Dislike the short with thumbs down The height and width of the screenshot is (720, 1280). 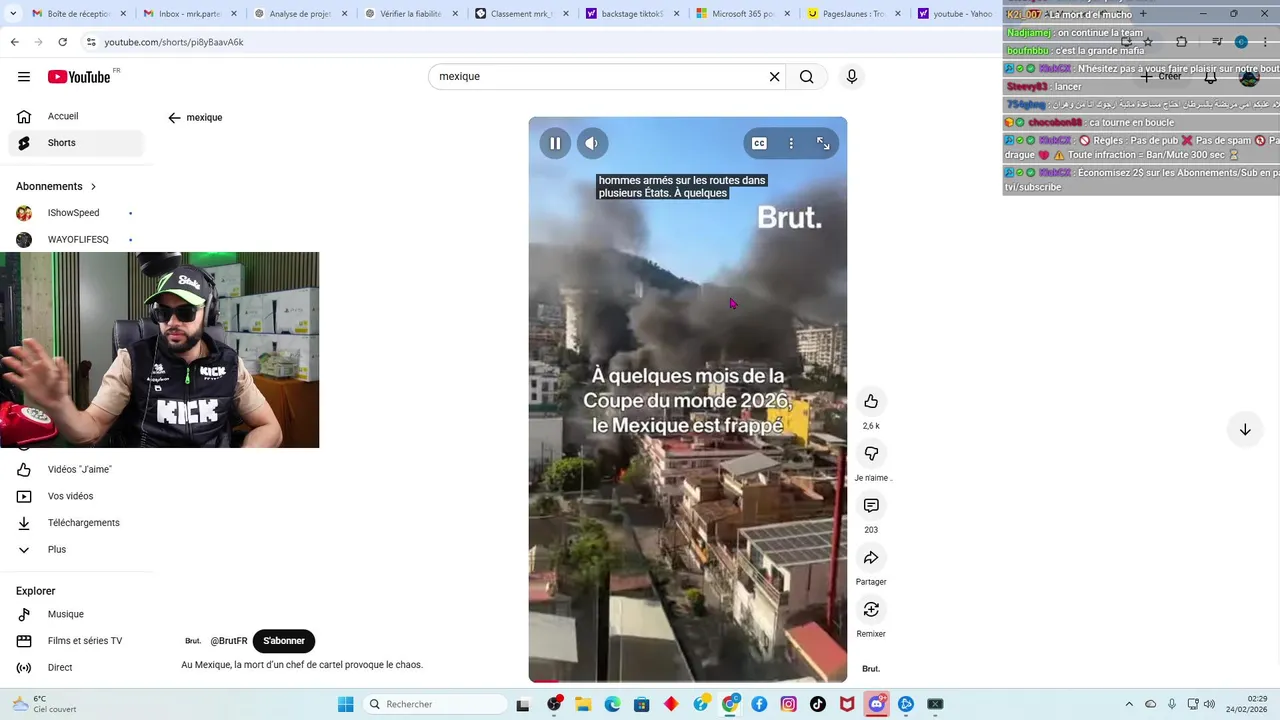[871, 453]
